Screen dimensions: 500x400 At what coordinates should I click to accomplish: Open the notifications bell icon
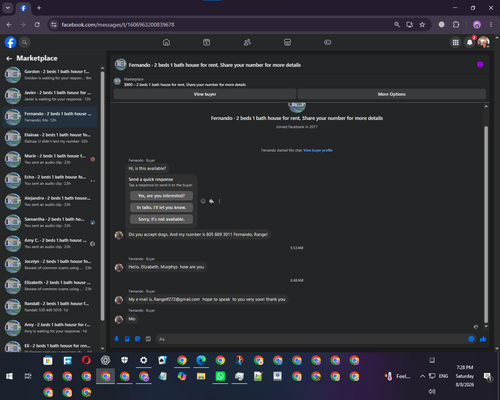tap(470, 42)
